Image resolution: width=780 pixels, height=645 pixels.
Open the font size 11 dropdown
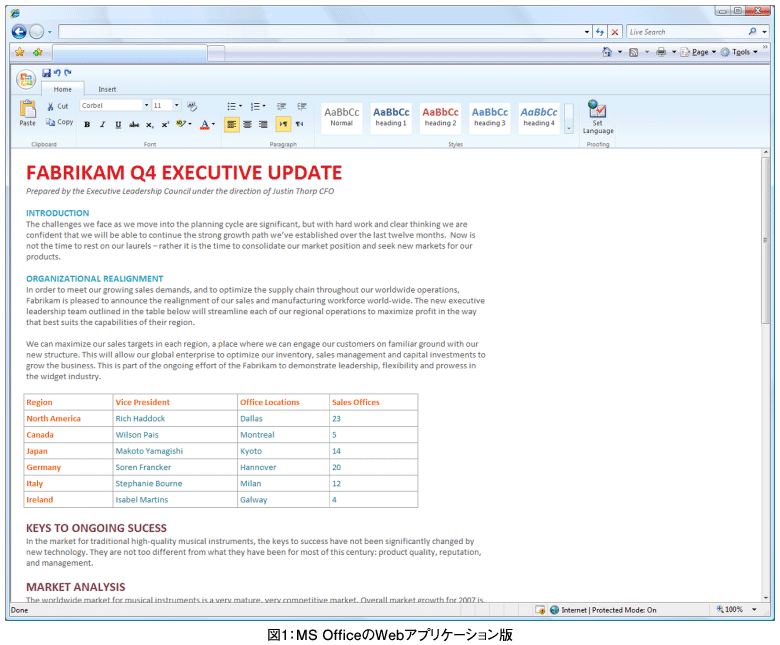[x=177, y=105]
